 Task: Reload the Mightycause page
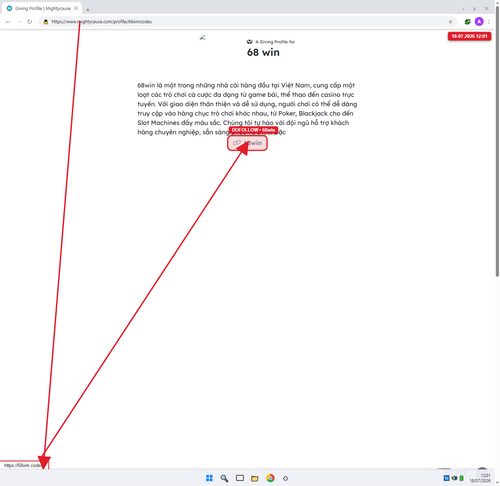(30, 22)
